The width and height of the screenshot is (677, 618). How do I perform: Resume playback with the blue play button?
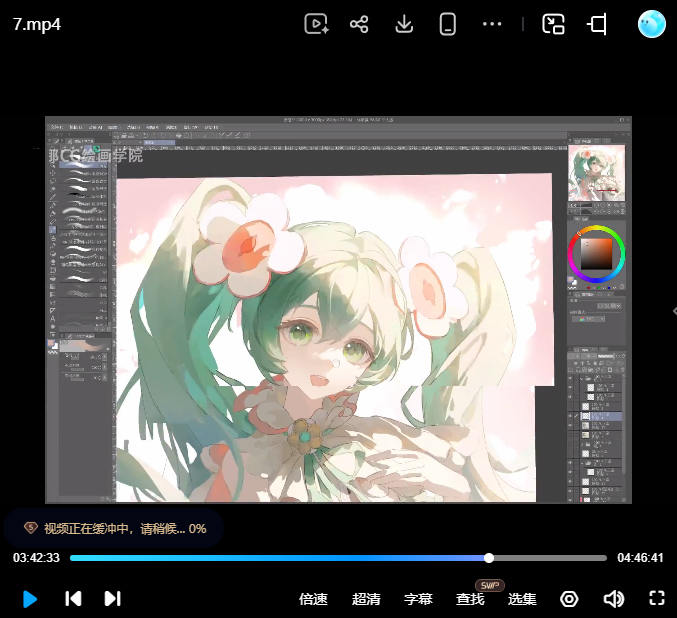(x=29, y=599)
